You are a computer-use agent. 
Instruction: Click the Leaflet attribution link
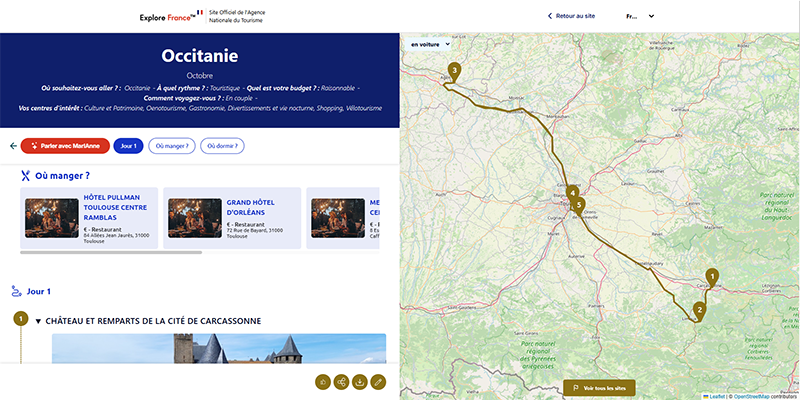point(717,396)
